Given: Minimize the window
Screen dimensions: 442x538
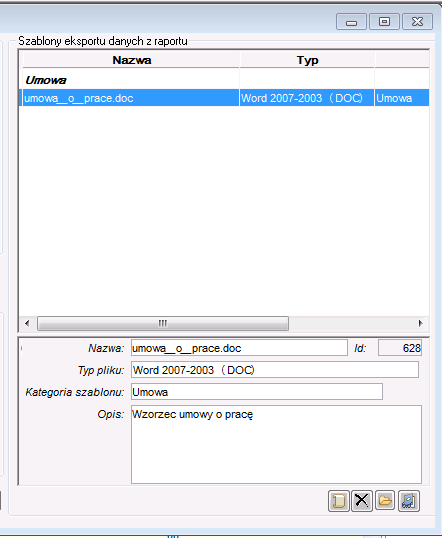Looking at the screenshot, I should [351, 22].
